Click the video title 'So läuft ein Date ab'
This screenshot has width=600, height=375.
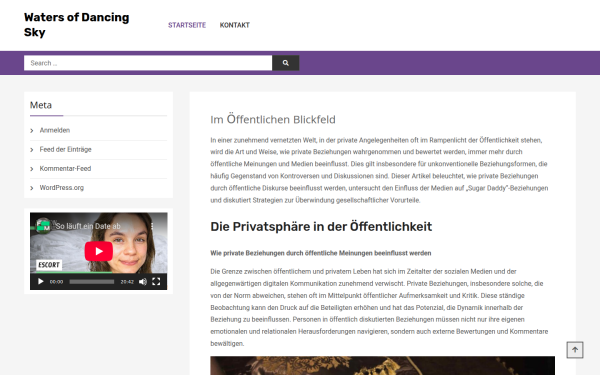tap(88, 226)
